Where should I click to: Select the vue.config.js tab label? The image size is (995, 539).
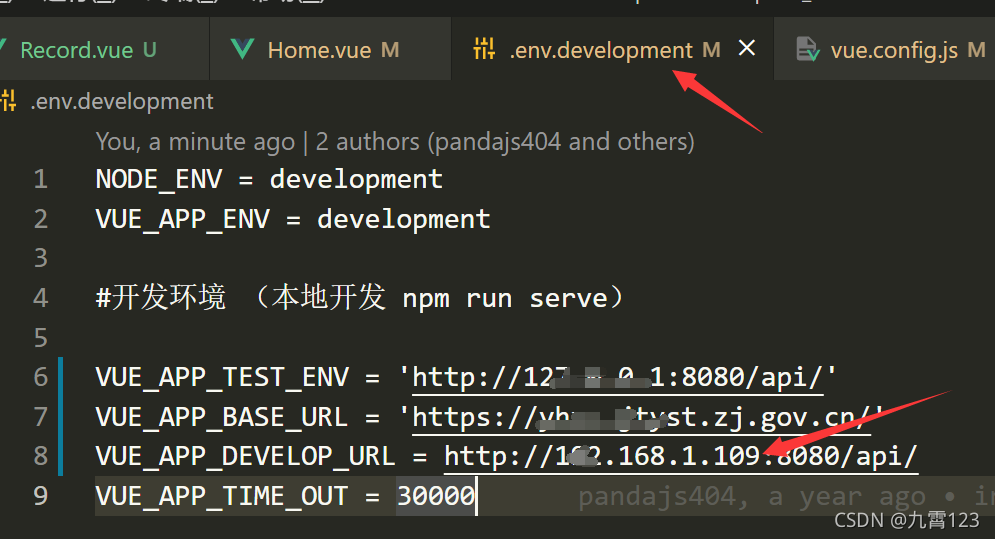pyautogui.click(x=894, y=50)
